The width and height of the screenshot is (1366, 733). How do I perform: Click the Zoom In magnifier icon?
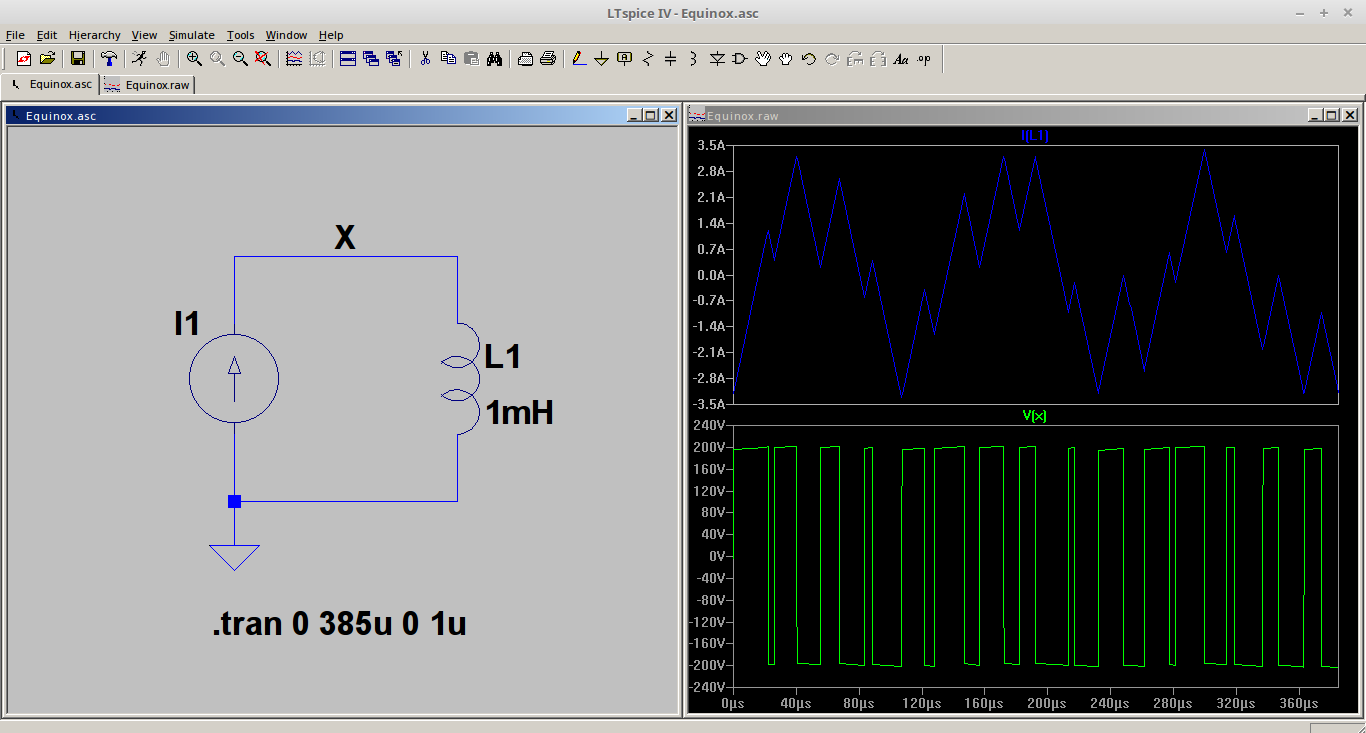[x=194, y=59]
